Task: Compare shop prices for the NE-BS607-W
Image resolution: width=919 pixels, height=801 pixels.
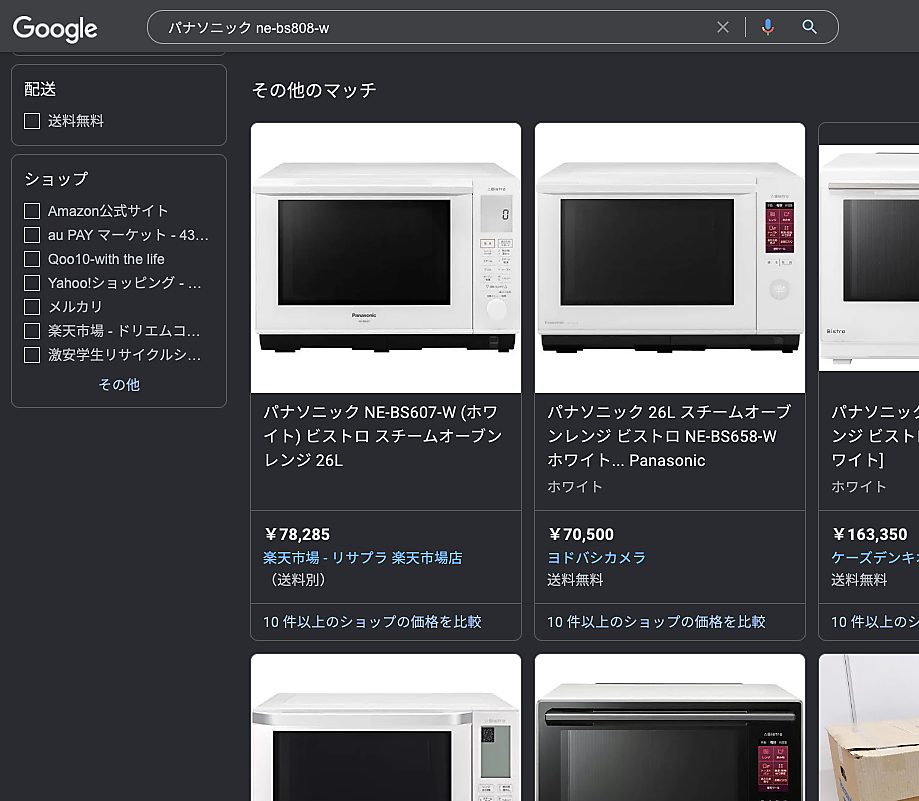Action: 372,622
